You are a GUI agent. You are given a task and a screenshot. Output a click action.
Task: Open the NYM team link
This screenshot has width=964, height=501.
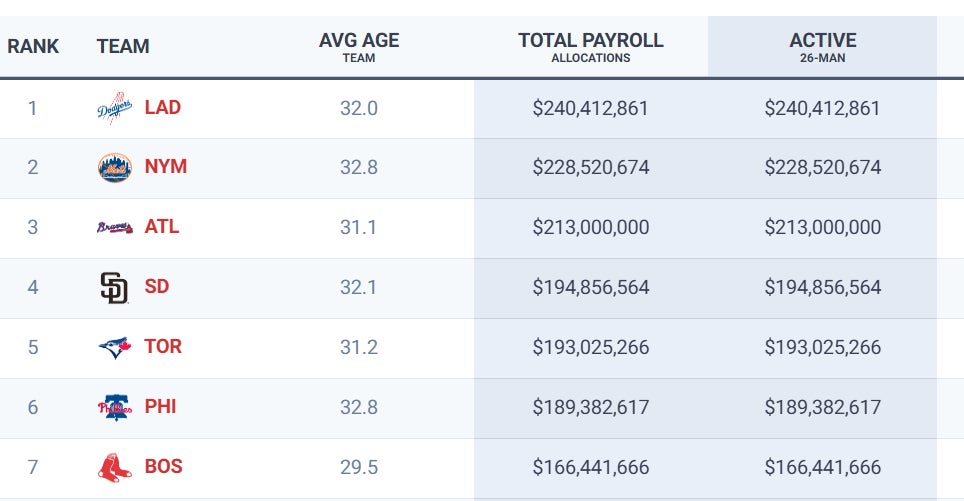[x=166, y=167]
